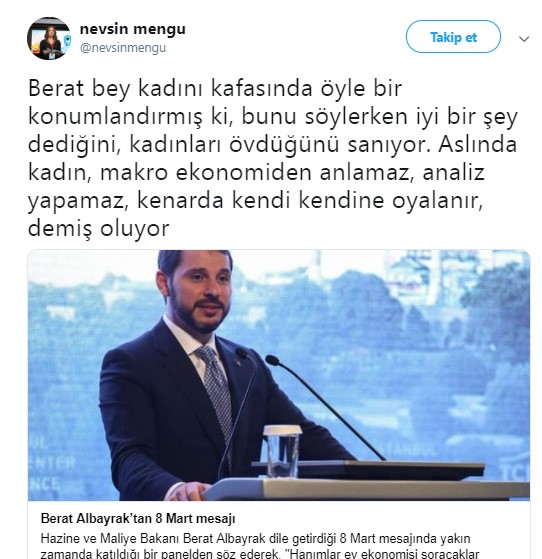Click the tweet options chevron arrow
Screen dimensions: 542x559
(x=523, y=39)
